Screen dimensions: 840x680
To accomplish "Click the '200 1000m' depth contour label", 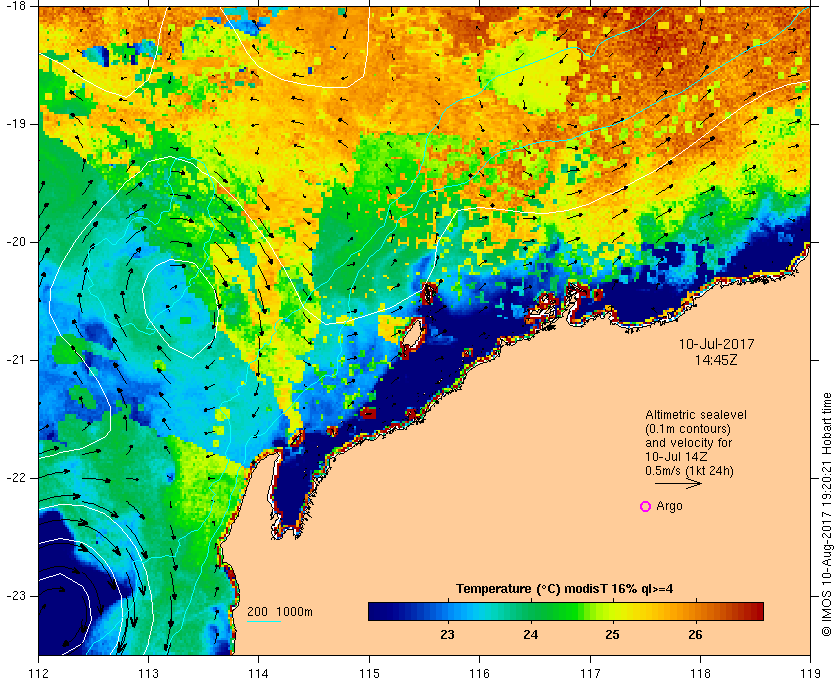I will click(x=280, y=612).
